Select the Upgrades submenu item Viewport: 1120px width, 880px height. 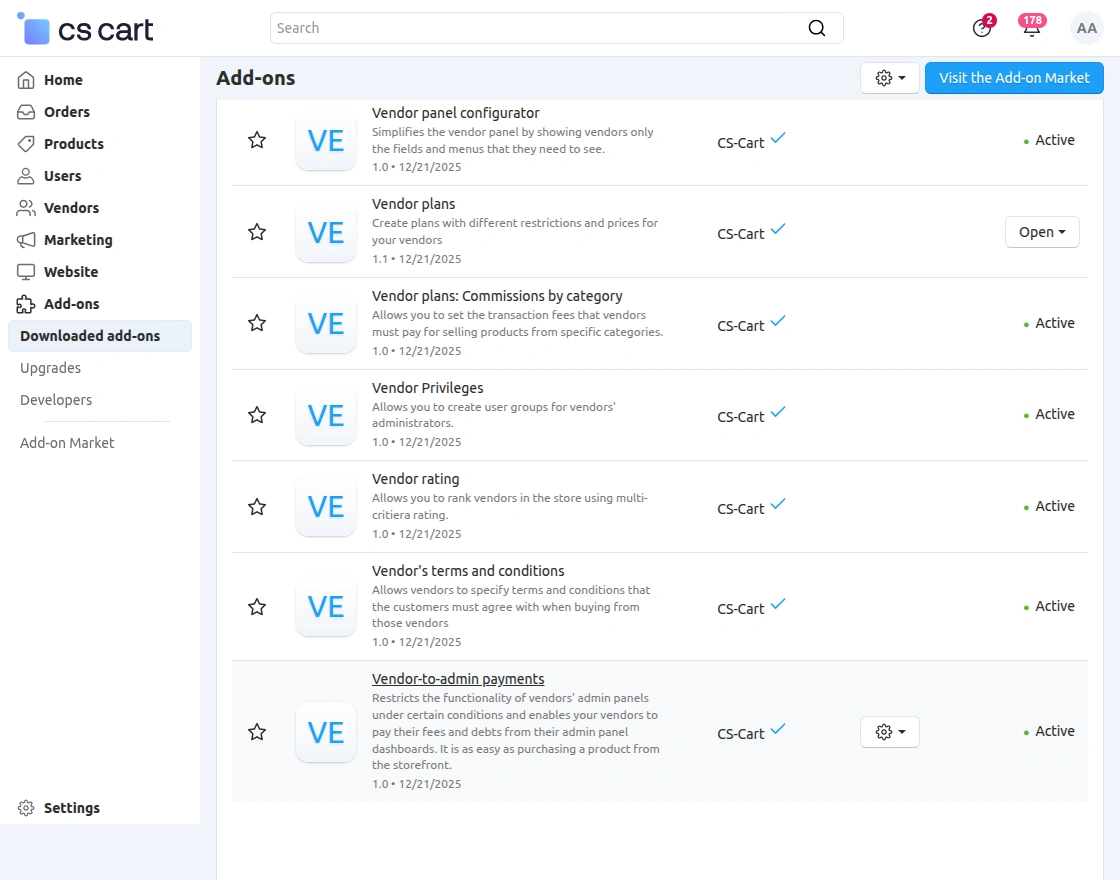50,368
